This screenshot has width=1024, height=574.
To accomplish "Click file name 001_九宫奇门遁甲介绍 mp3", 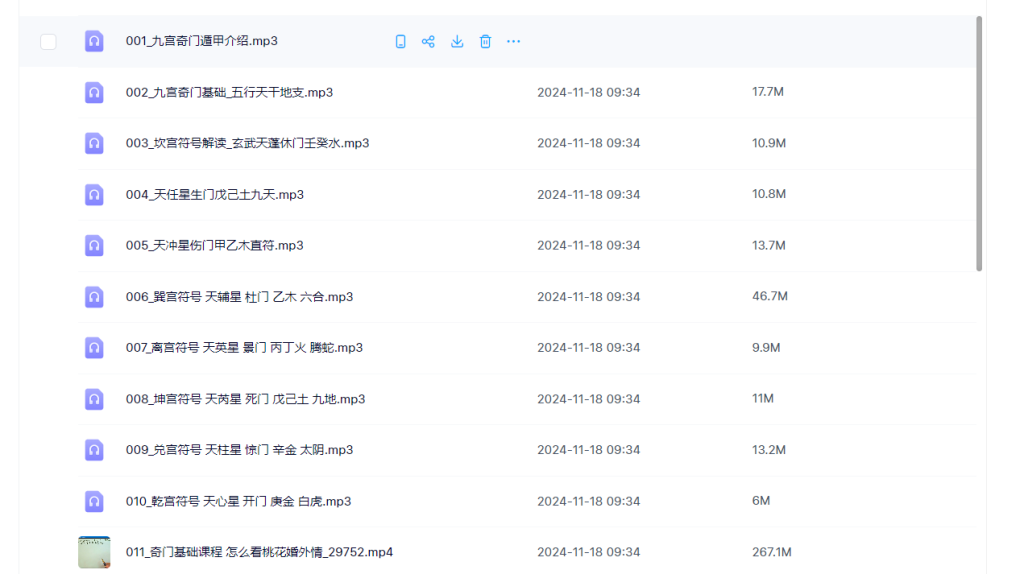I will tap(201, 41).
